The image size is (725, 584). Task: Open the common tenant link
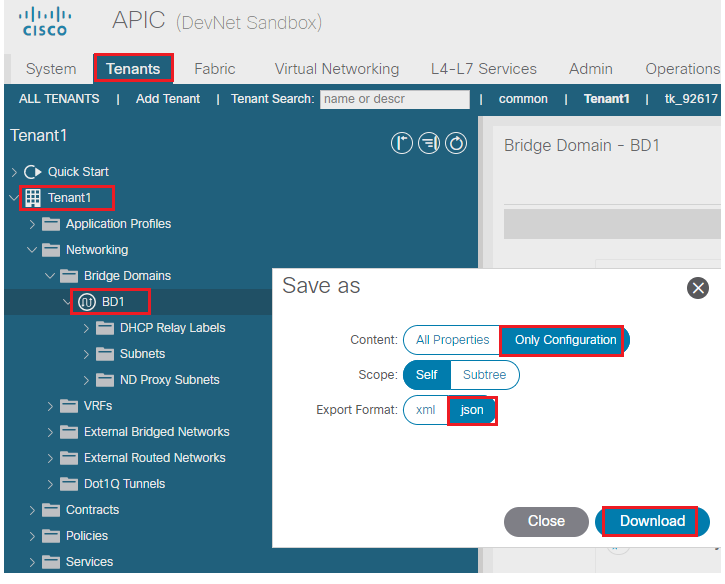click(x=523, y=99)
